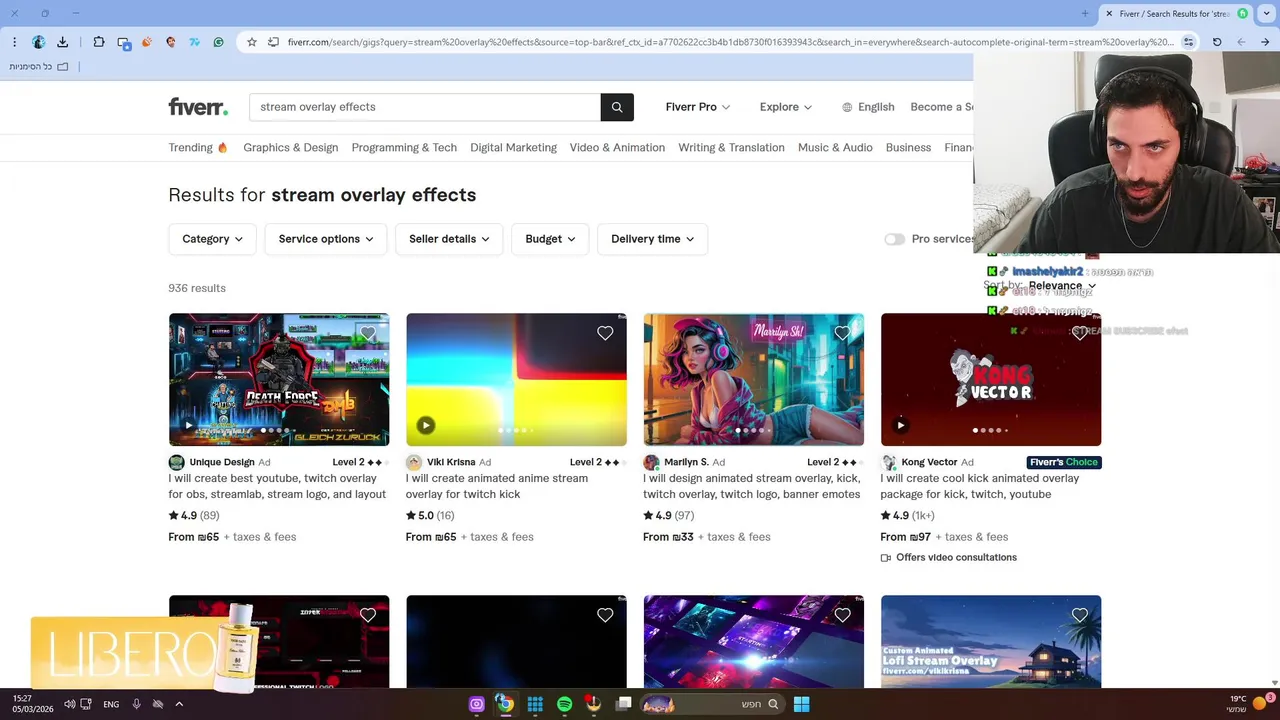Open gig 'I will create best youtube, twitch overlay'
Viewport: 1280px width, 720px height.
click(x=277, y=486)
